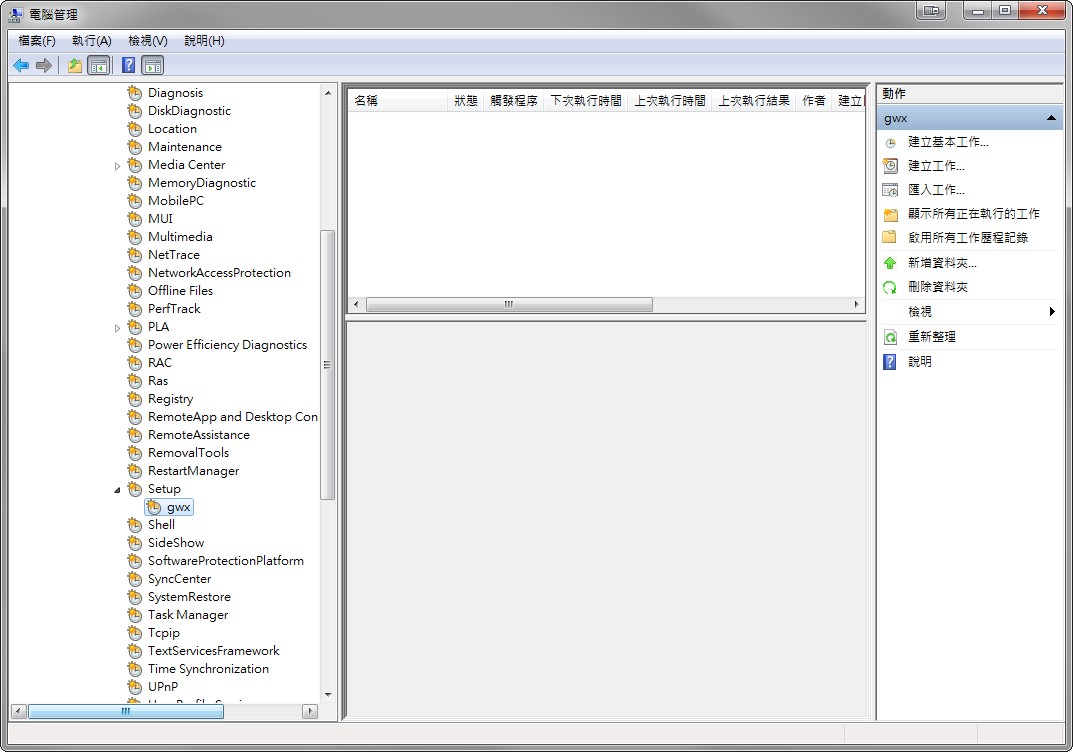The height and width of the screenshot is (752, 1073).
Task: Click the 刪除資料夾 delete folder icon
Action: [890, 287]
